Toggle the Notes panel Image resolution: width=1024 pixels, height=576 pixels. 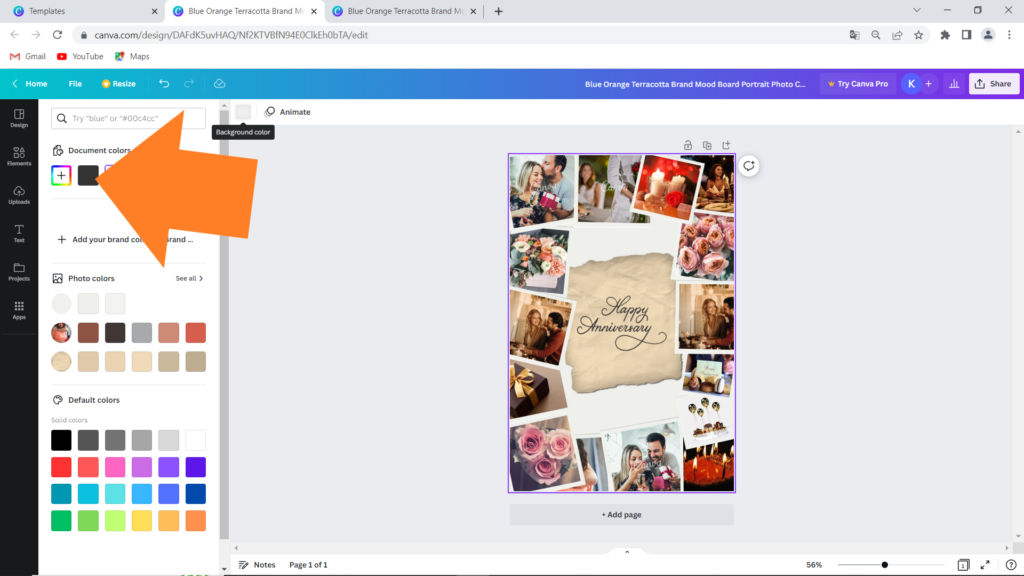click(x=257, y=565)
